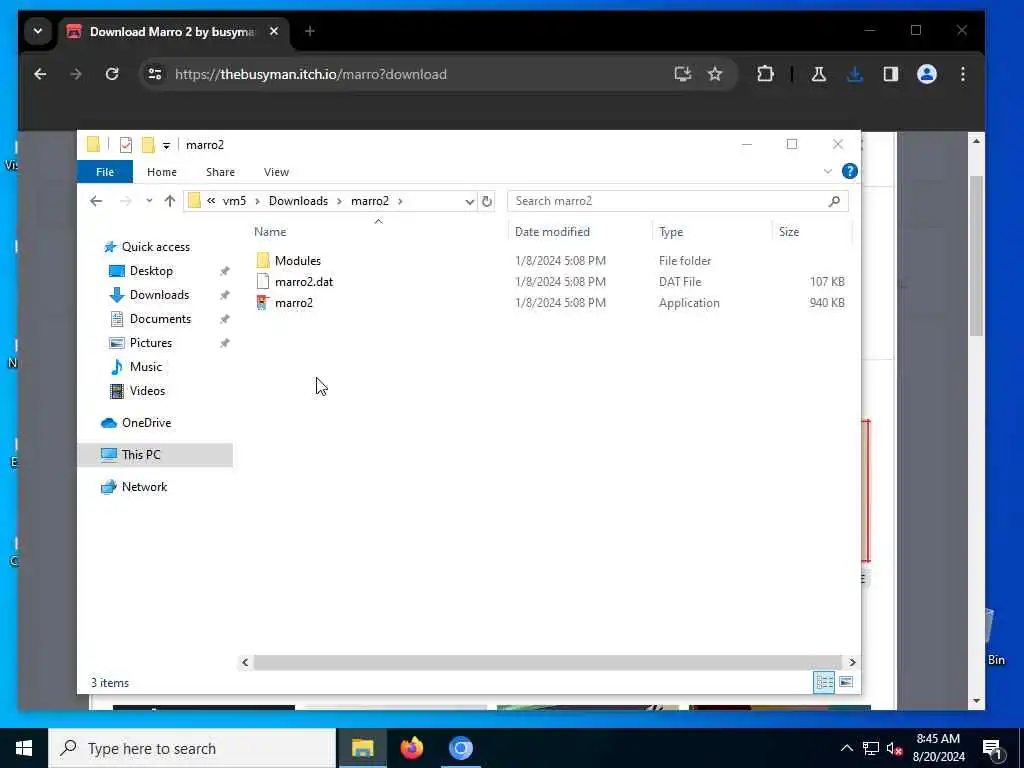This screenshot has width=1024, height=768.
Task: Open recent locations dropdown arrow
Action: (x=149, y=201)
